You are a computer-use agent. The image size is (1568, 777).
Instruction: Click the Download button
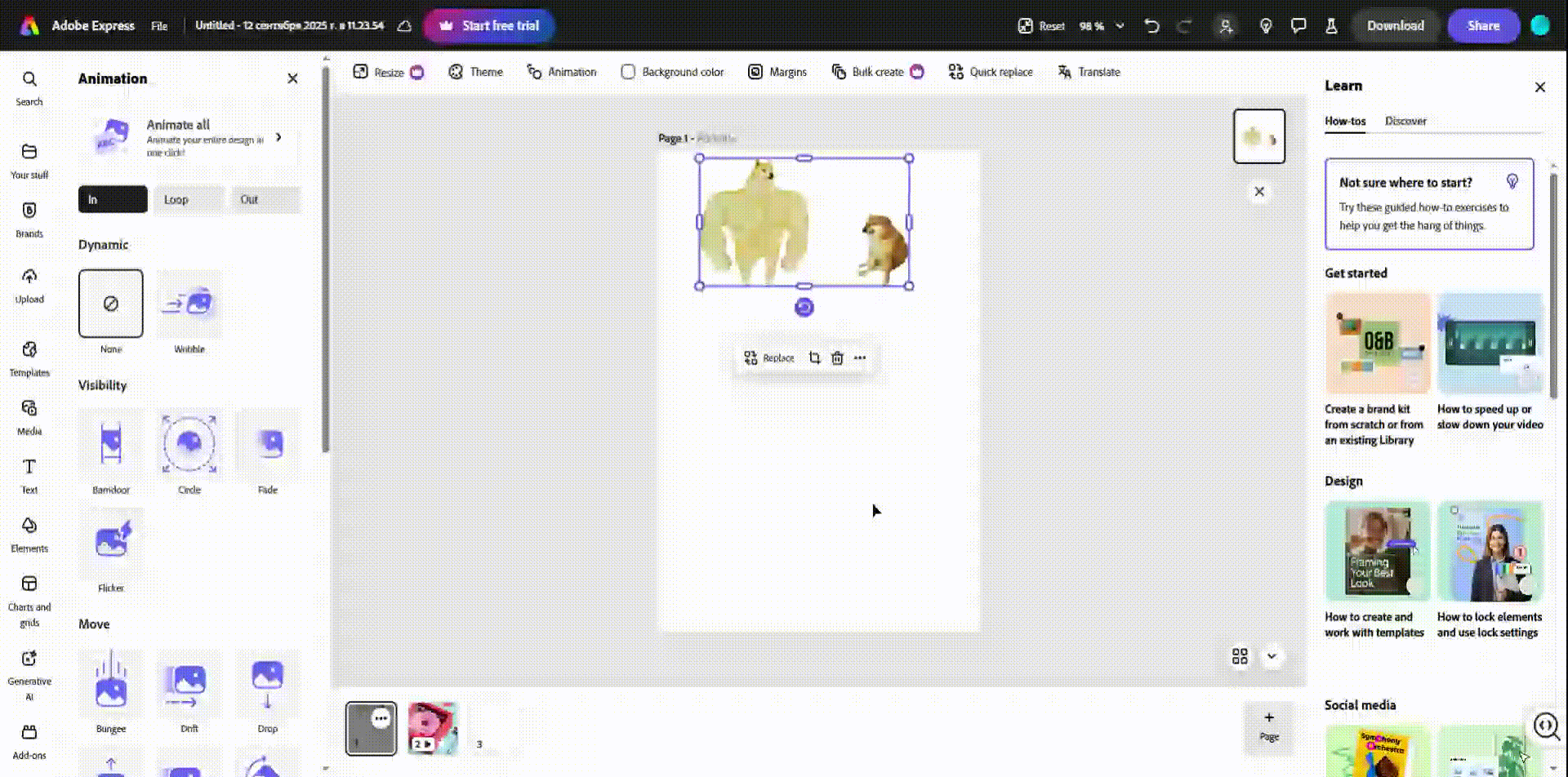pyautogui.click(x=1395, y=25)
